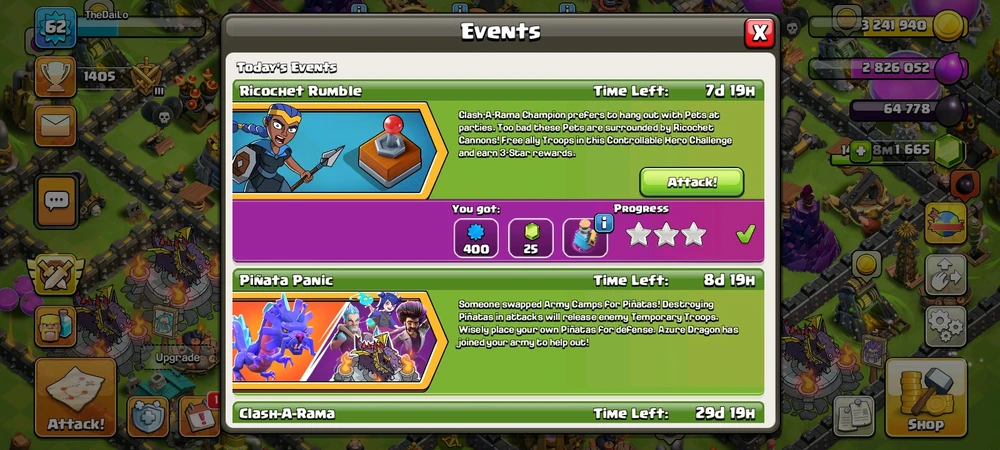Open the Piñata Panic event banner
The width and height of the screenshot is (1000, 450).
coord(338,340)
